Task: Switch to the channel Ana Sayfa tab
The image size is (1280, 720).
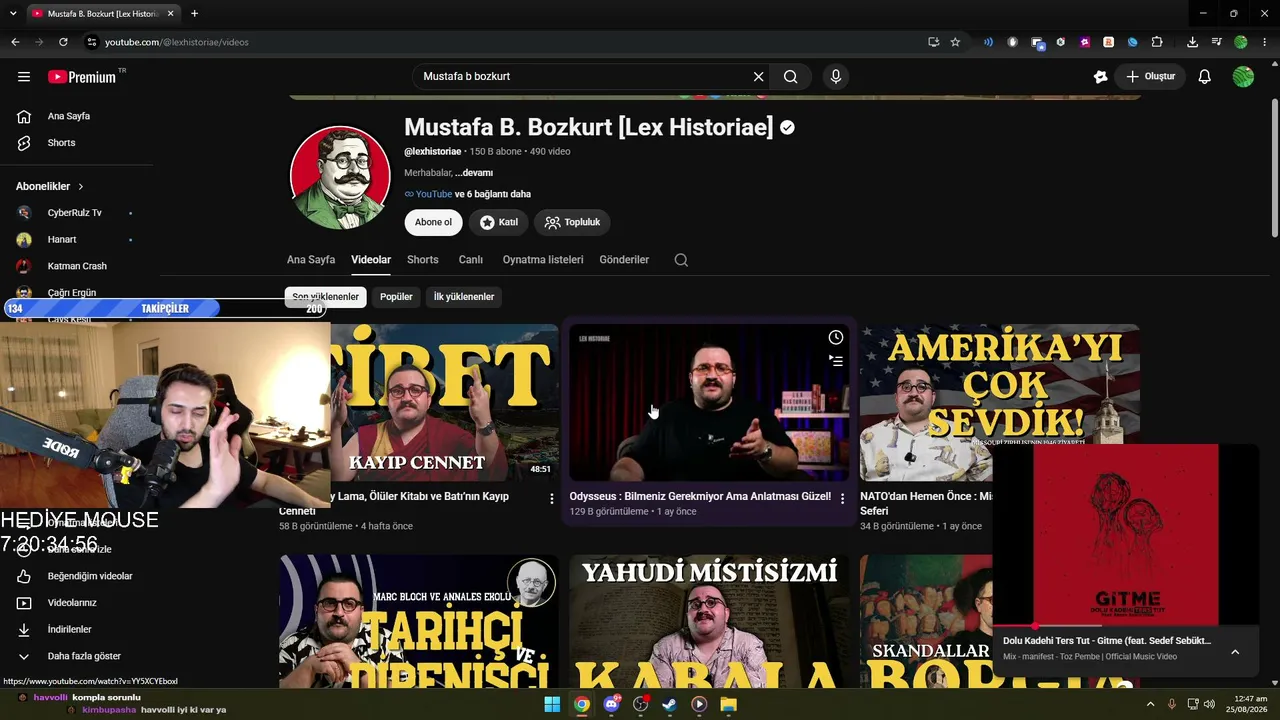Action: [311, 260]
